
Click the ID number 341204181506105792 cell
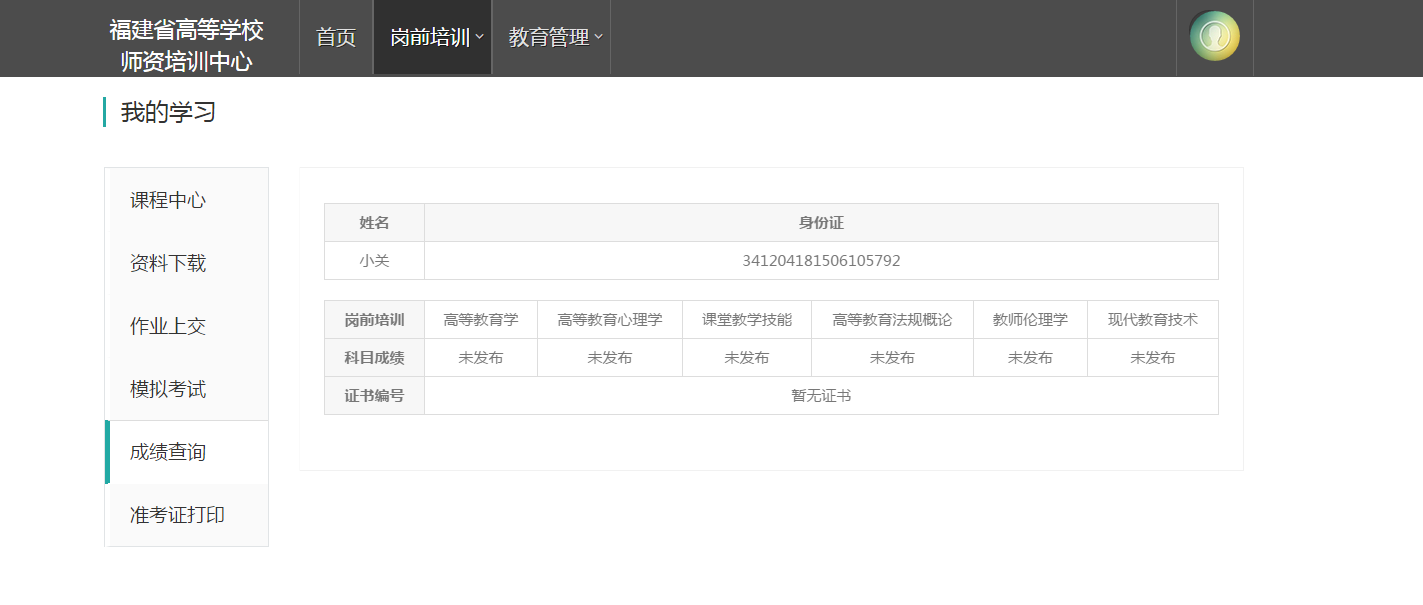(x=821, y=261)
